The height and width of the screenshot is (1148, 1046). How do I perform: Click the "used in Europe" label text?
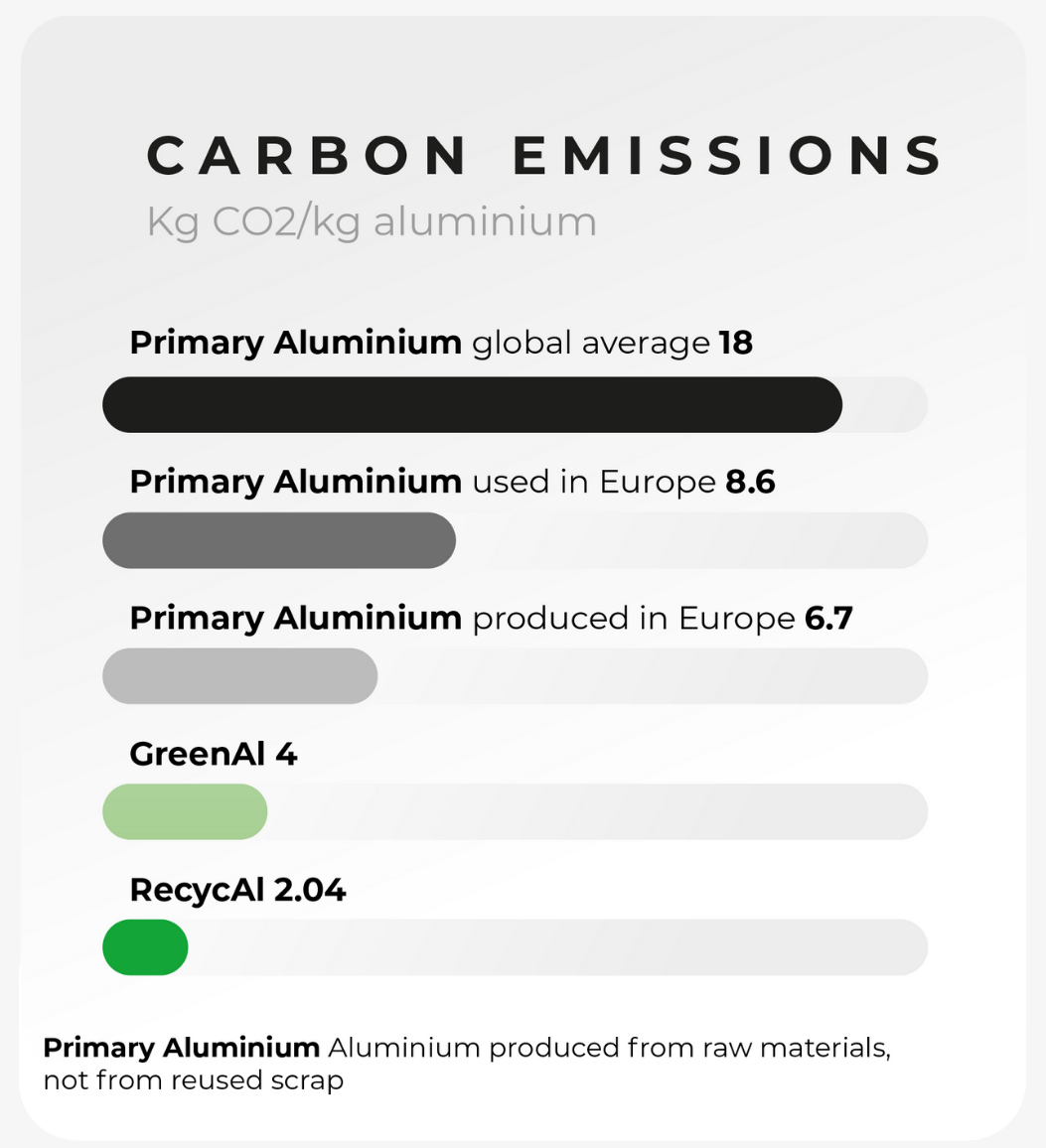(593, 483)
